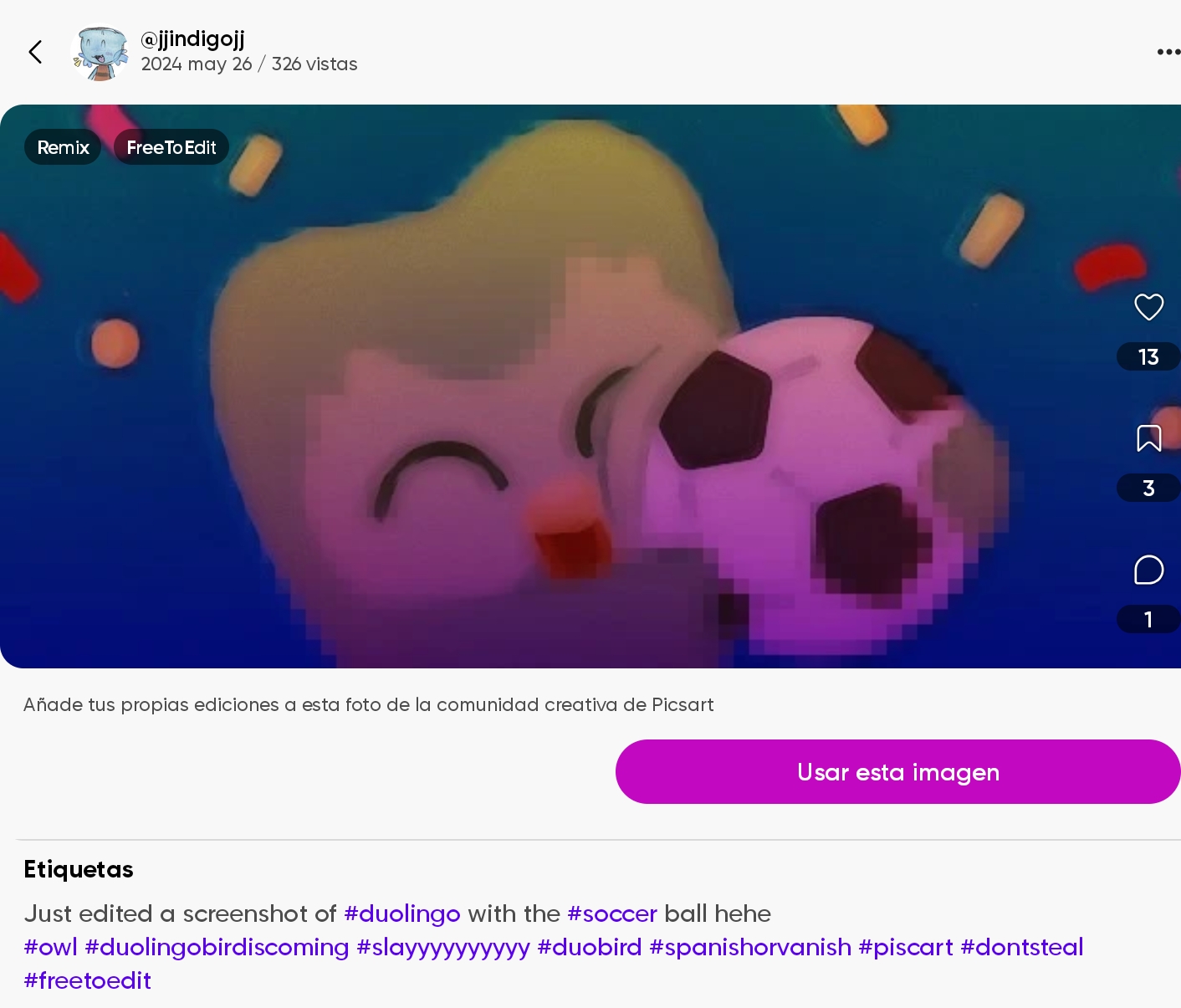Follow the #duolingobirdiscoming hashtag link
Image resolution: width=1181 pixels, height=1008 pixels.
(217, 947)
